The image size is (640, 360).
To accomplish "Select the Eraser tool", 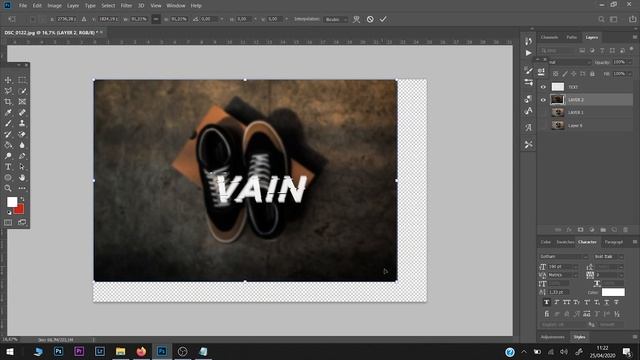I will (22, 134).
